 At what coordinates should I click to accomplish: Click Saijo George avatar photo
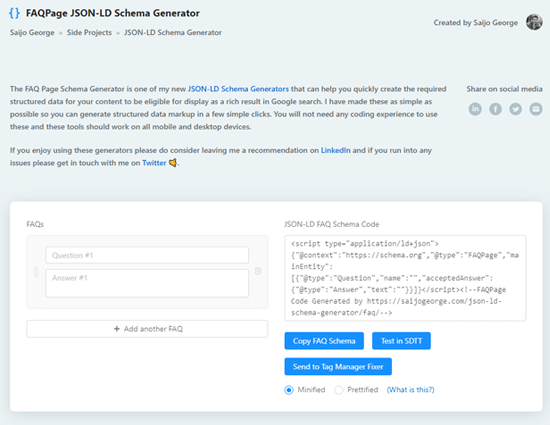534,22
